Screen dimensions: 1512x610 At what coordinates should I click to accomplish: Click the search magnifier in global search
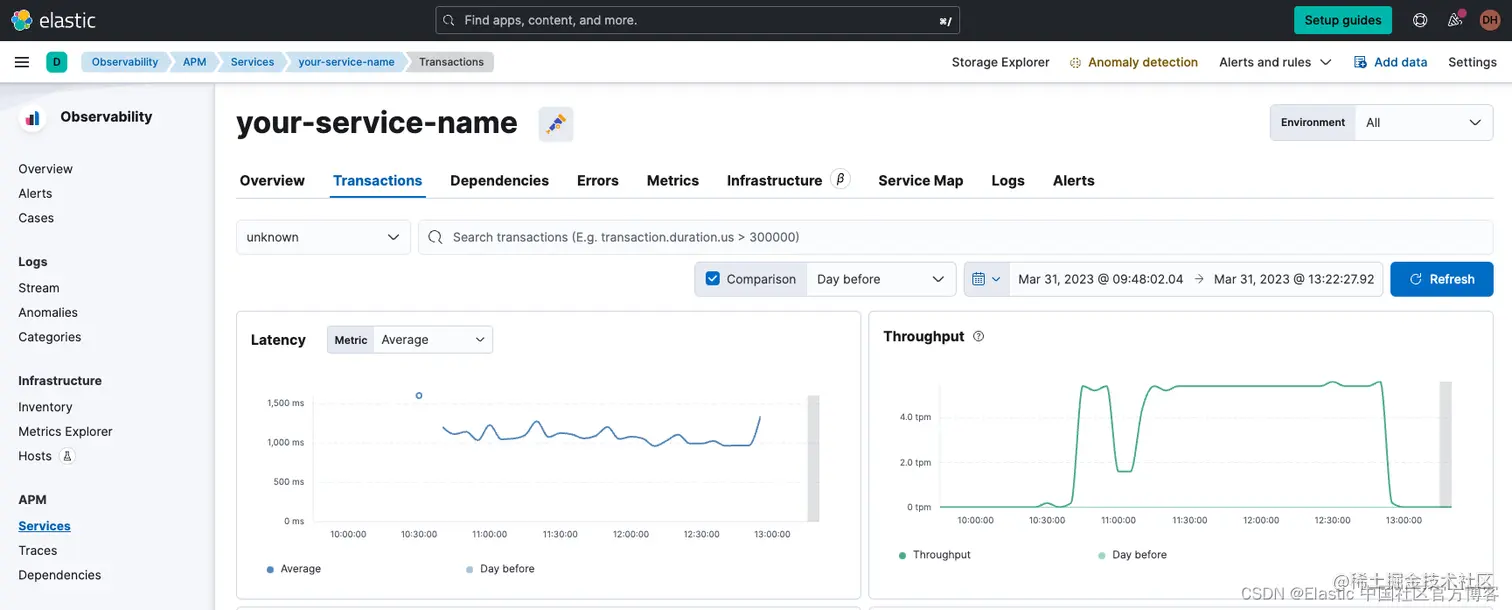[x=449, y=20]
